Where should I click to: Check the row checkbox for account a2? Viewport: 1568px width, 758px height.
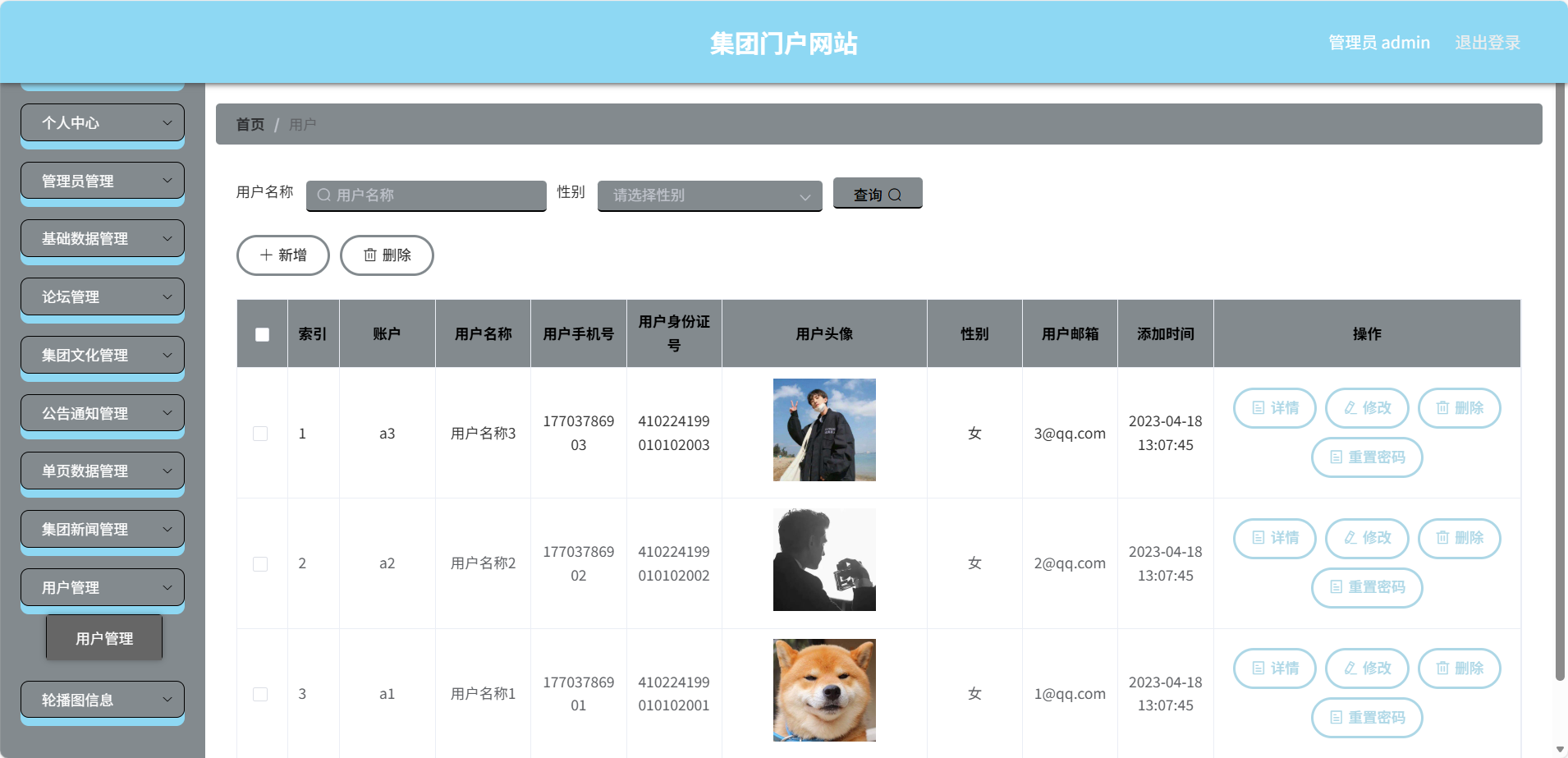tap(260, 564)
